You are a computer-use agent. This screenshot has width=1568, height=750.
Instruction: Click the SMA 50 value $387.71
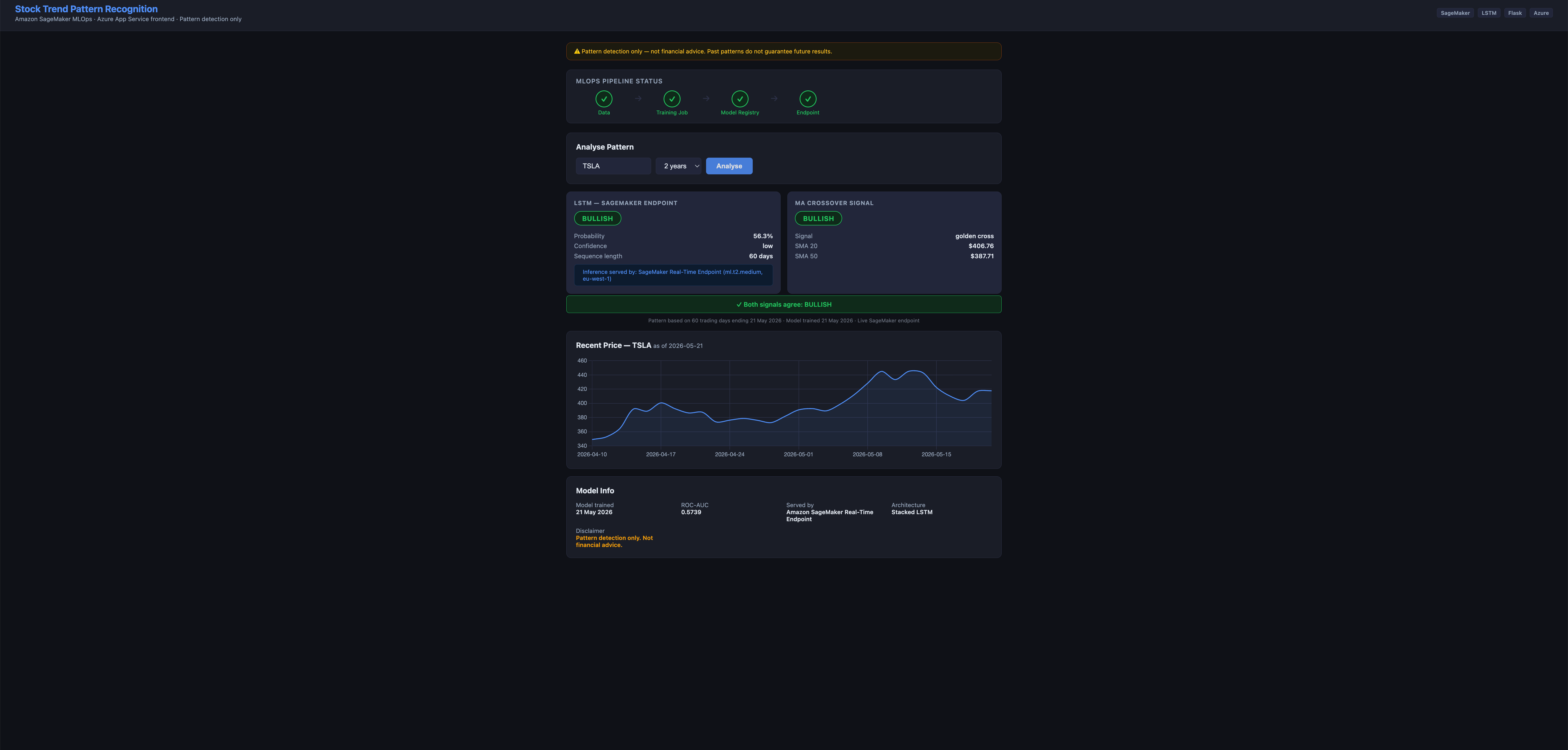coord(982,256)
